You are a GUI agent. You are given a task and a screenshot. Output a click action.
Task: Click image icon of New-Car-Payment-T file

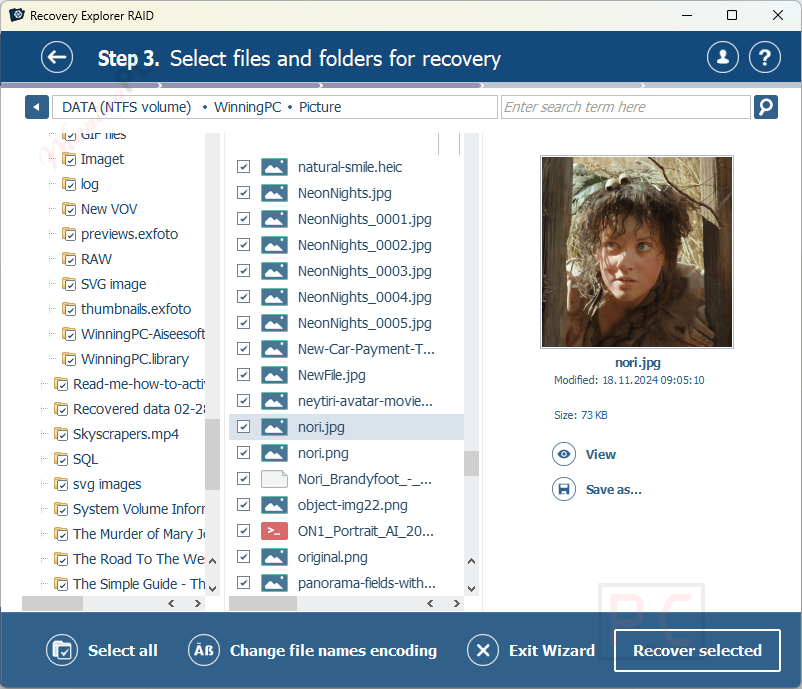[274, 349]
